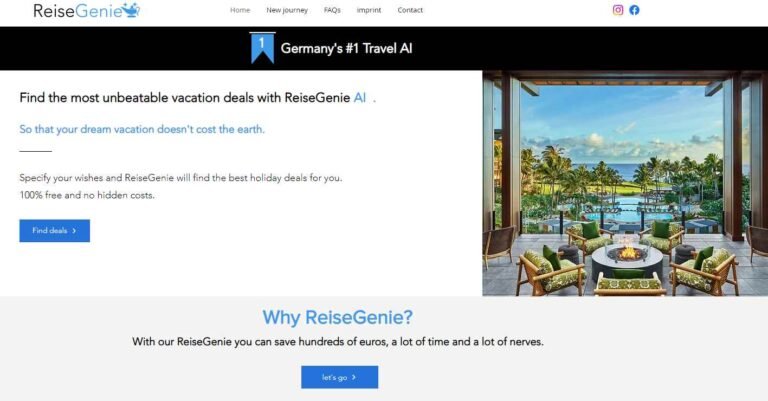Image resolution: width=768 pixels, height=401 pixels.
Task: Open the Contact page
Action: pos(410,10)
